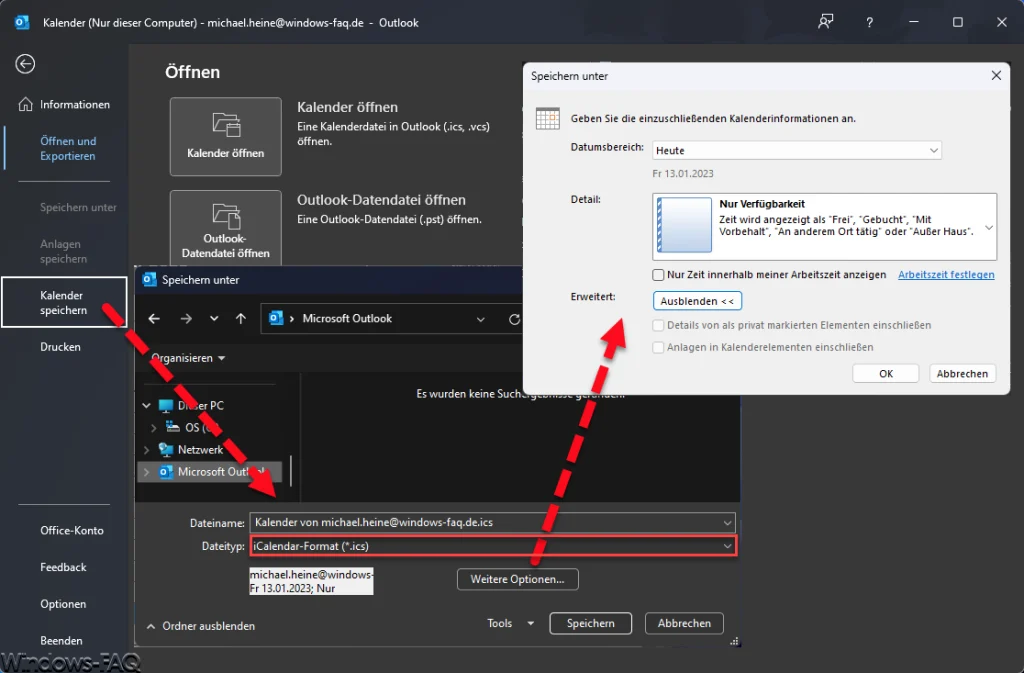The height and width of the screenshot is (673, 1024).
Task: Go up one folder level in file dialog
Action: [241, 319]
